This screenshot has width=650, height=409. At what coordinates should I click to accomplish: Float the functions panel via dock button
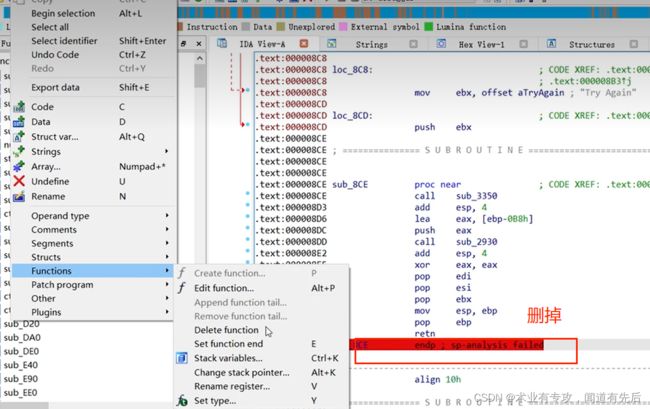(x=183, y=44)
